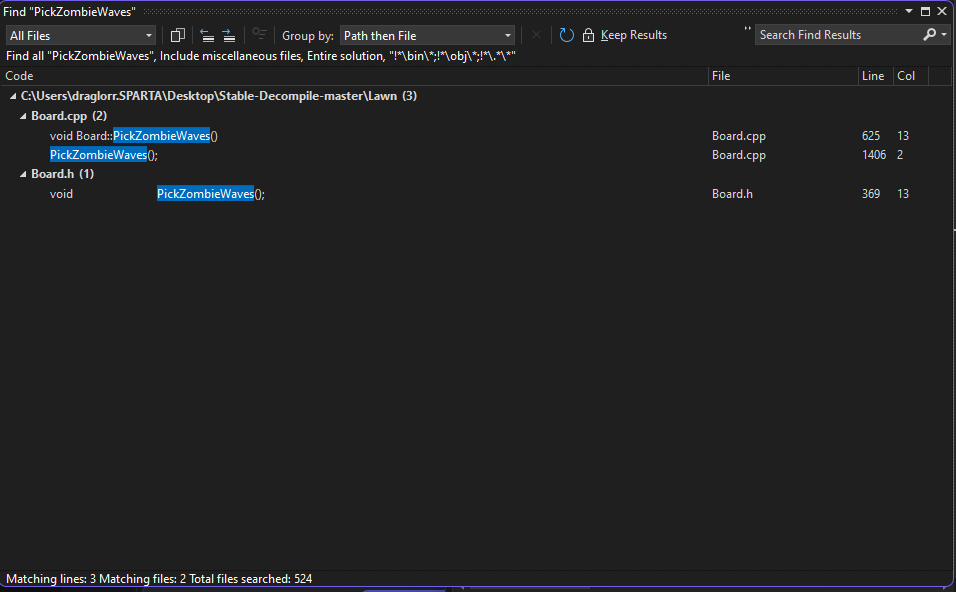Click the toolbar overflow chevron icon
Image resolution: width=956 pixels, height=592 pixels.
[x=747, y=29]
